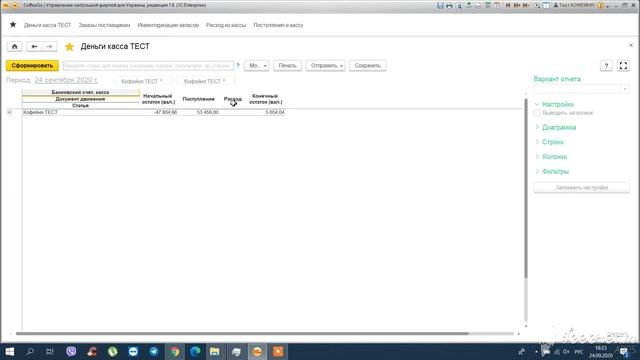Select the Конечный остаток column header
The width and height of the screenshot is (640, 360).
click(266, 99)
